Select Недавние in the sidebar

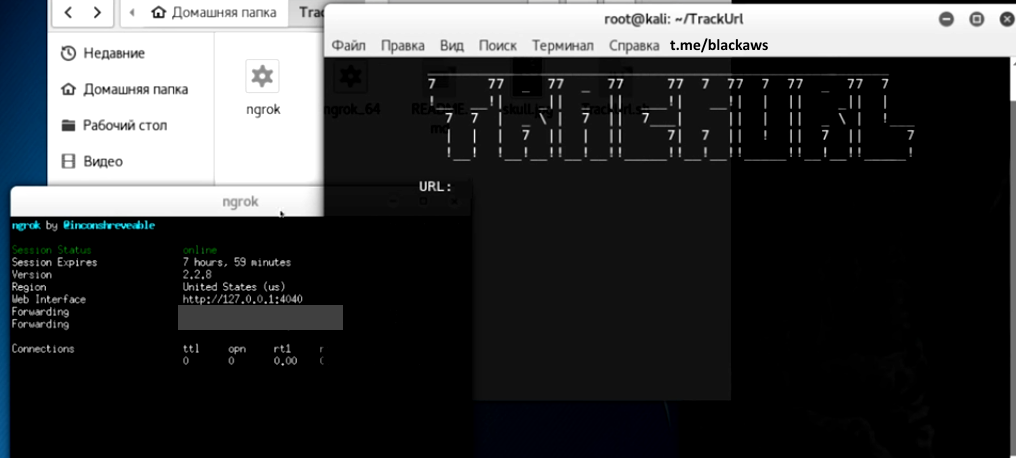113,53
